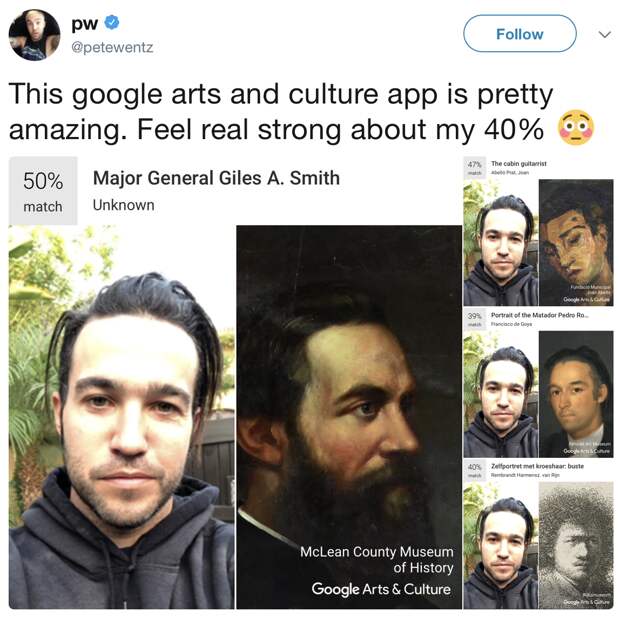This screenshot has height=618, width=620.
Task: Click the Google Arts & Culture watermark
Action: click(381, 589)
